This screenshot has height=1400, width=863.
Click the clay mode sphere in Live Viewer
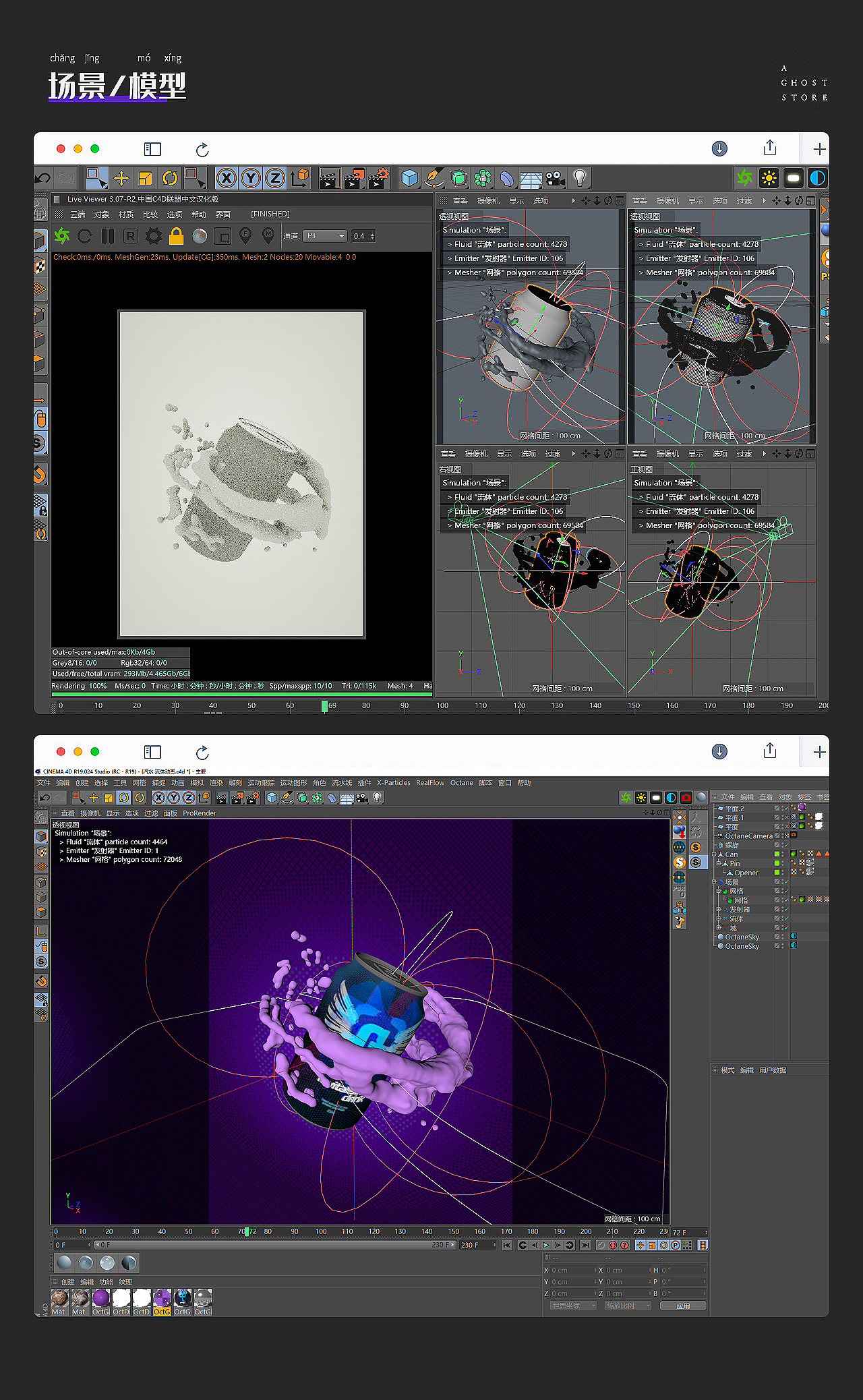200,236
